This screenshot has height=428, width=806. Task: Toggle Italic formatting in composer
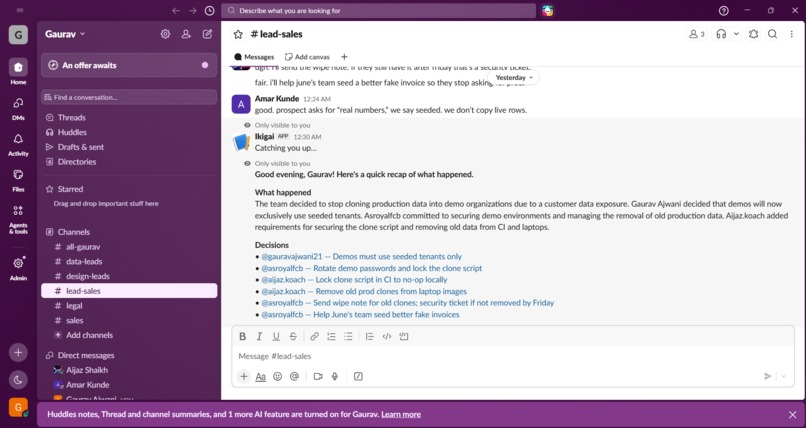tap(260, 337)
